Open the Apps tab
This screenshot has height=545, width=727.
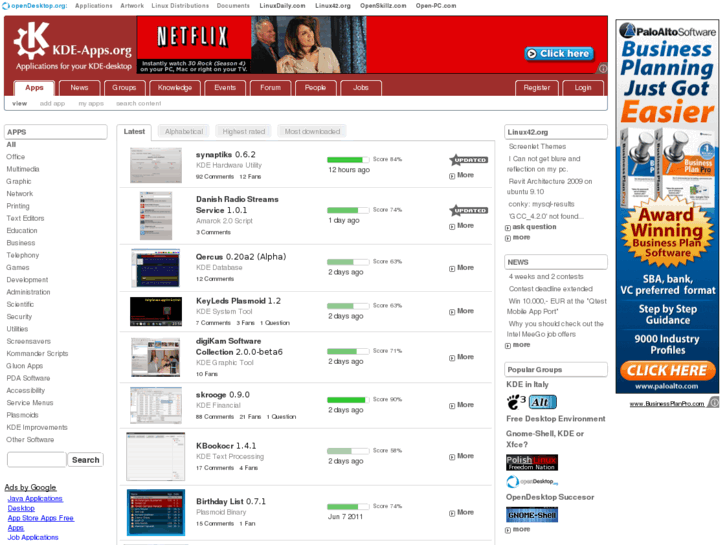pos(34,88)
